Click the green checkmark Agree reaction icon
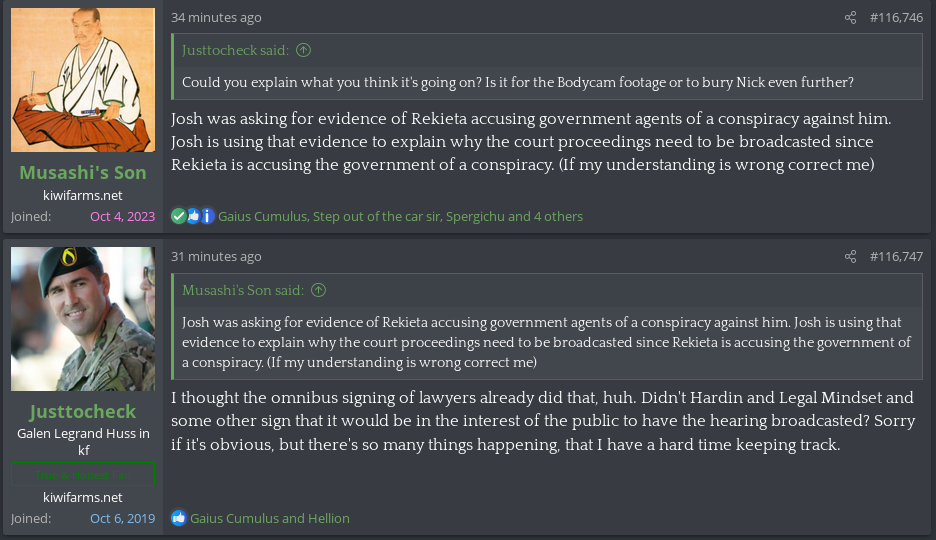936x540 pixels. (178, 216)
